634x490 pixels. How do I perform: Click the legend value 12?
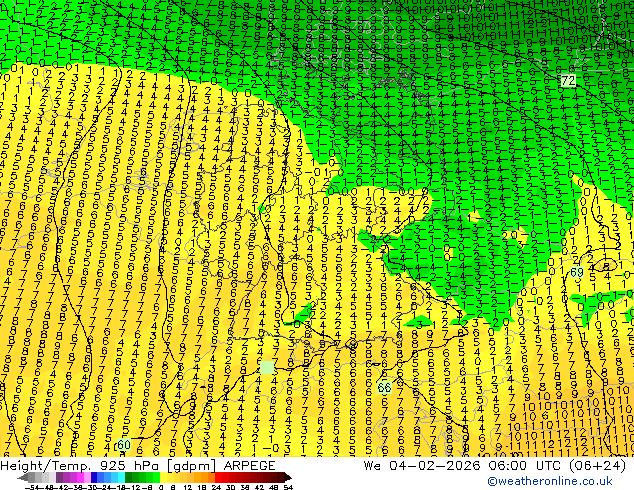(188, 487)
